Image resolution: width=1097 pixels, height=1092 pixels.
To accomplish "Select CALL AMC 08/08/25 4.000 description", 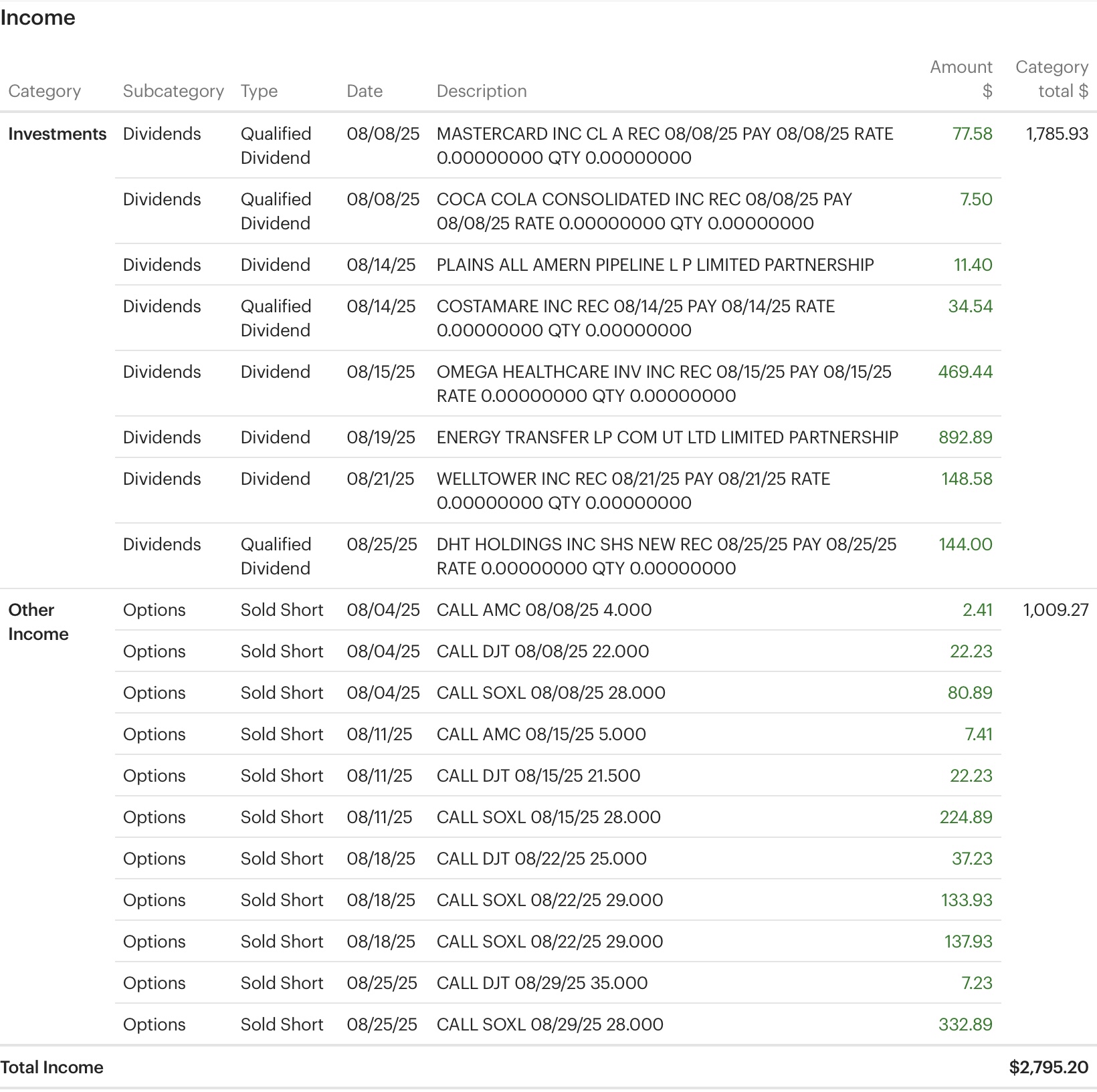I will pyautogui.click(x=544, y=610).
